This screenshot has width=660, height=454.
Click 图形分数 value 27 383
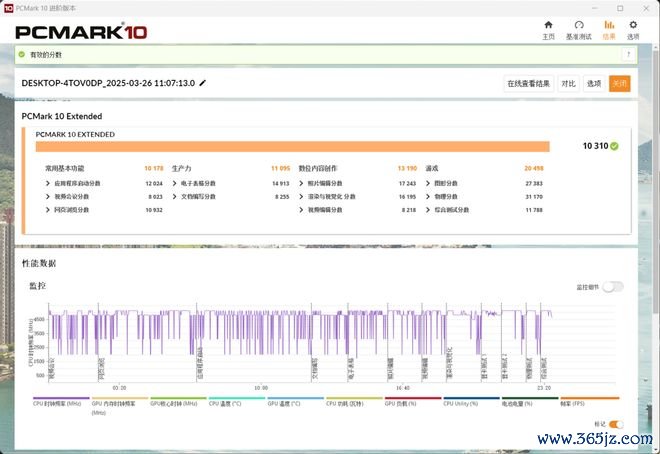534,183
